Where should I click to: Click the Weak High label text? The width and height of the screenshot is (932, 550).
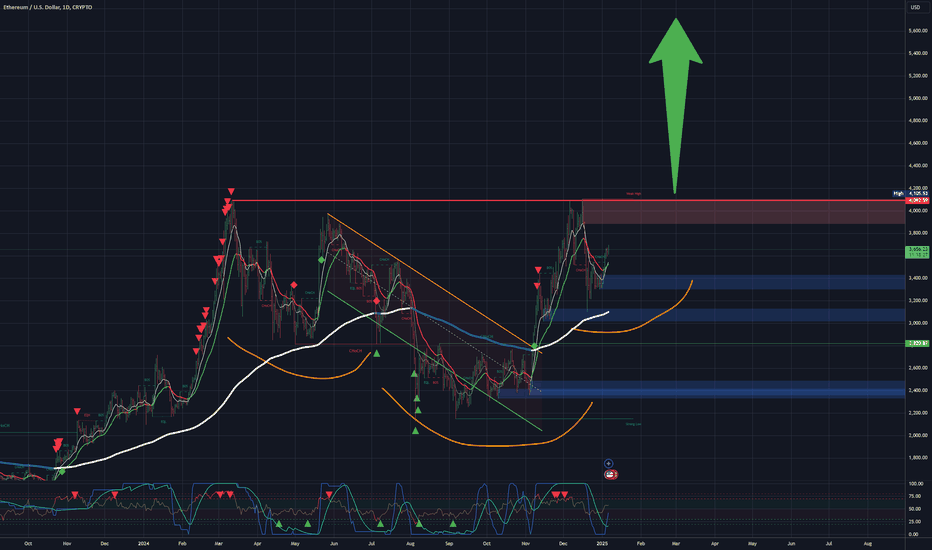(633, 194)
